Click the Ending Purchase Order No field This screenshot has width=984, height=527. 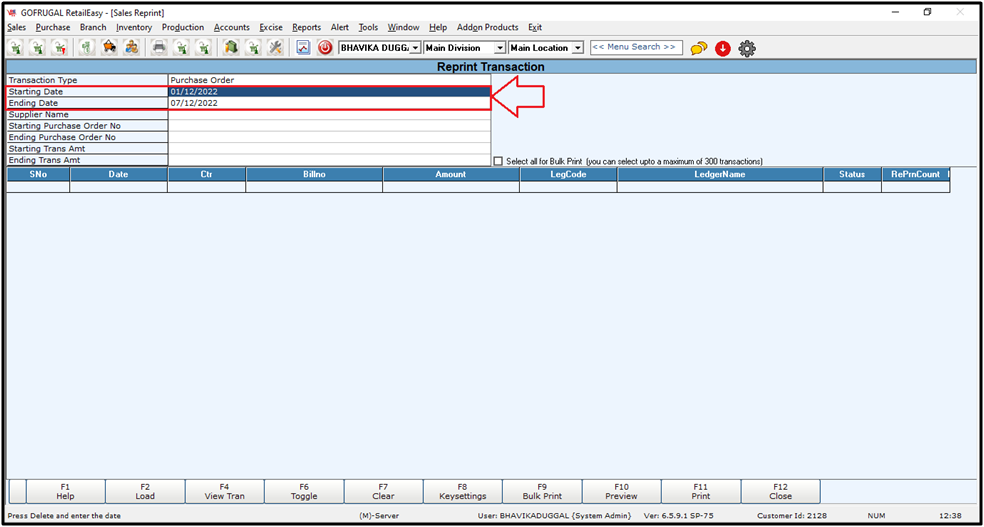pyautogui.click(x=329, y=137)
